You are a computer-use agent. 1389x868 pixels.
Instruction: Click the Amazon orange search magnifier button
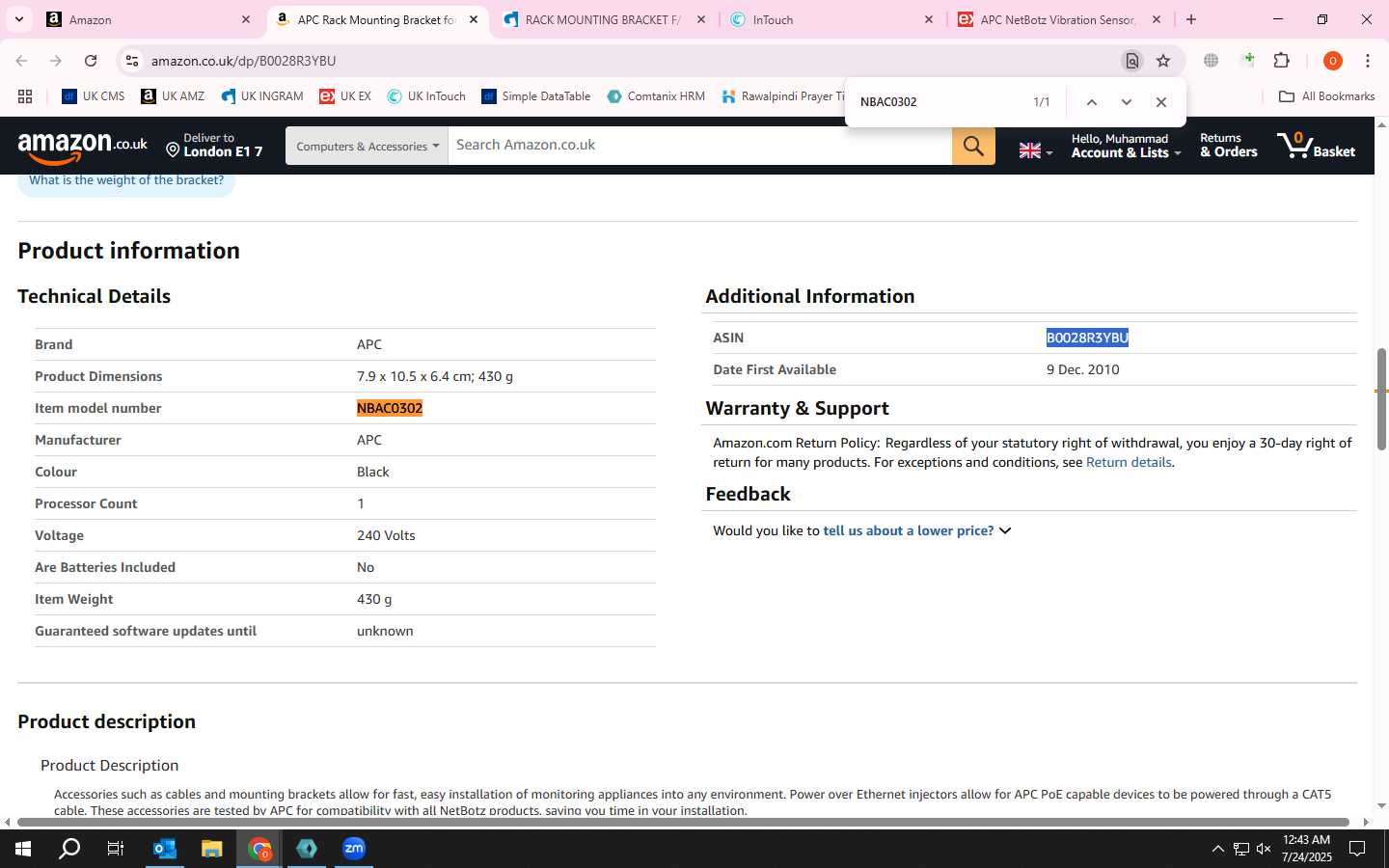973,146
